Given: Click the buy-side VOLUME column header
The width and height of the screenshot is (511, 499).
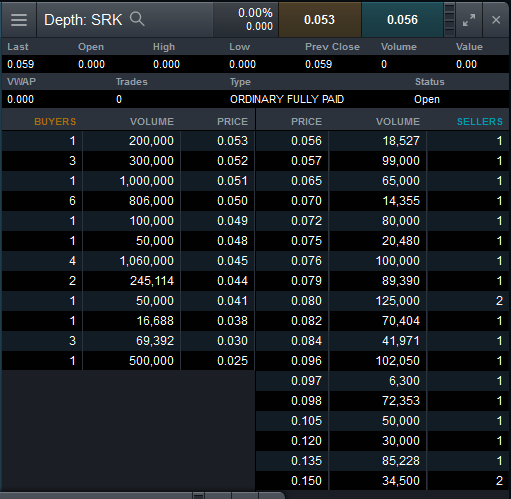Looking at the screenshot, I should pyautogui.click(x=152, y=122).
